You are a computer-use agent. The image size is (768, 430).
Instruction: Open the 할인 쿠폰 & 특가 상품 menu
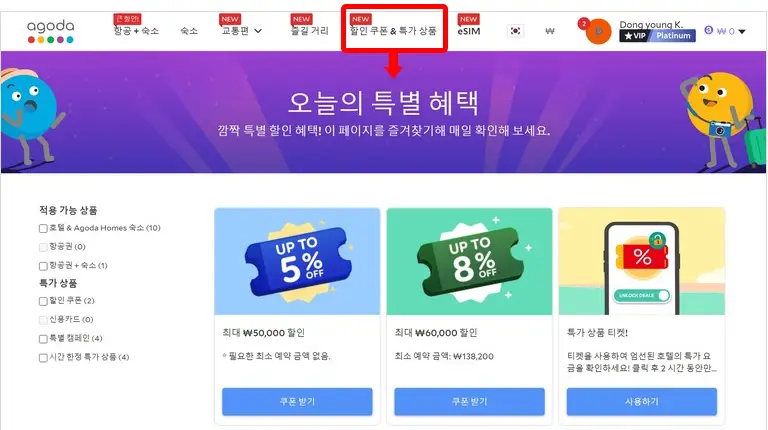pyautogui.click(x=393, y=30)
